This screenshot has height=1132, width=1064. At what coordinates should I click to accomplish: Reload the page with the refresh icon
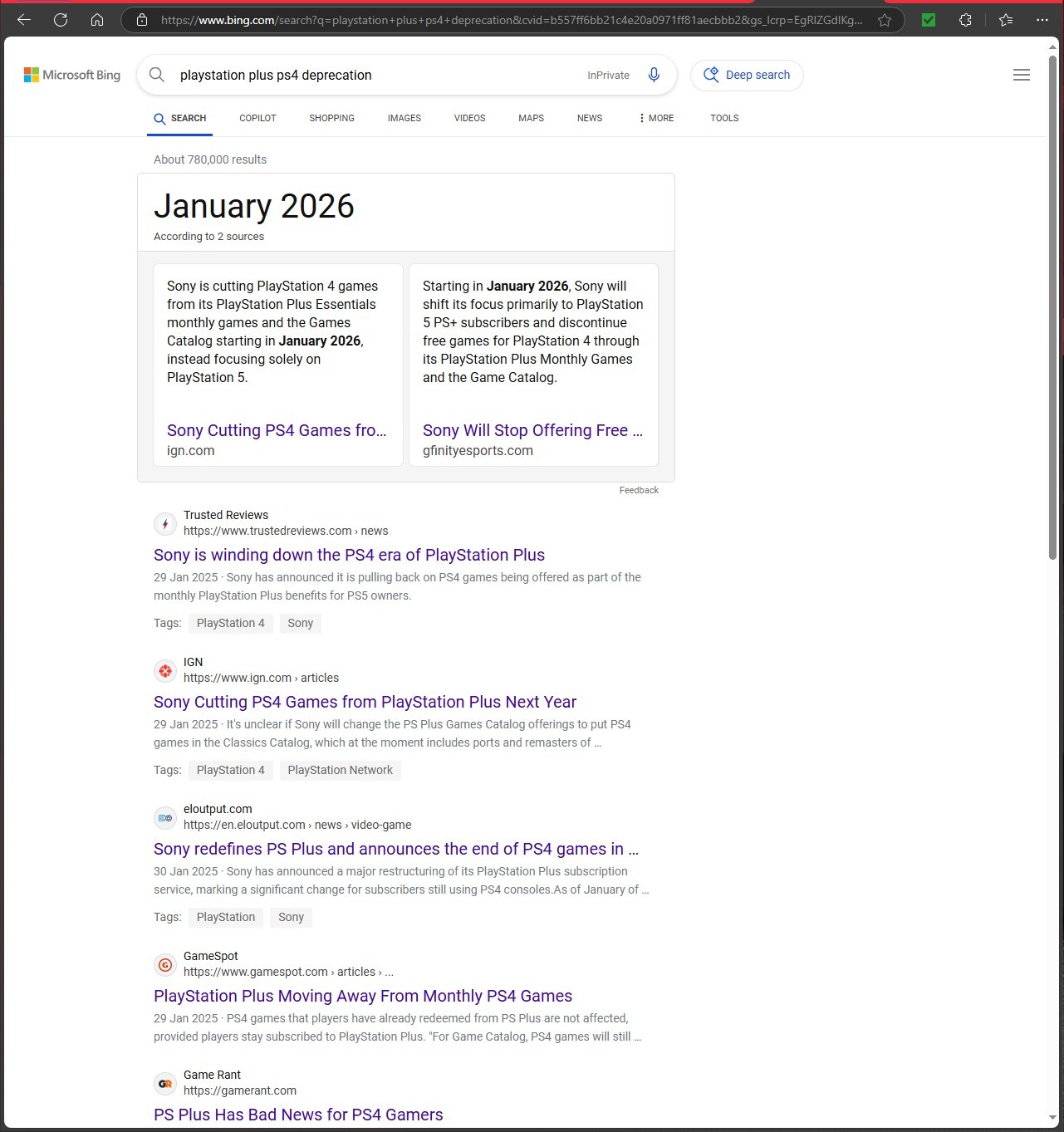click(61, 20)
